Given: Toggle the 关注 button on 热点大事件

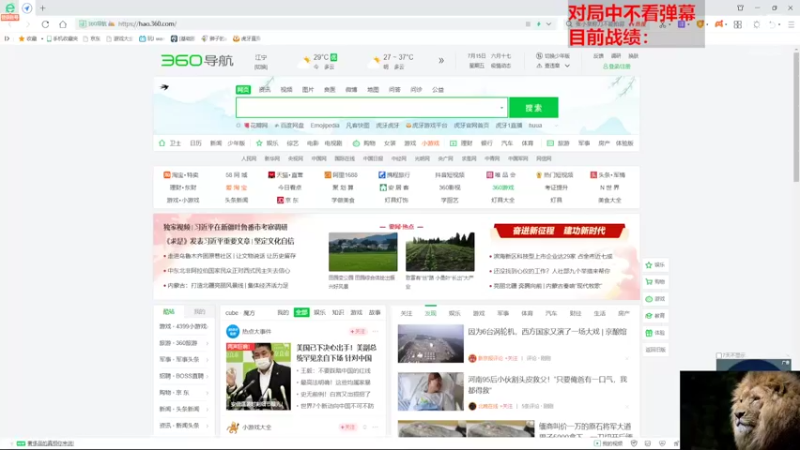Looking at the screenshot, I should click(x=358, y=332).
